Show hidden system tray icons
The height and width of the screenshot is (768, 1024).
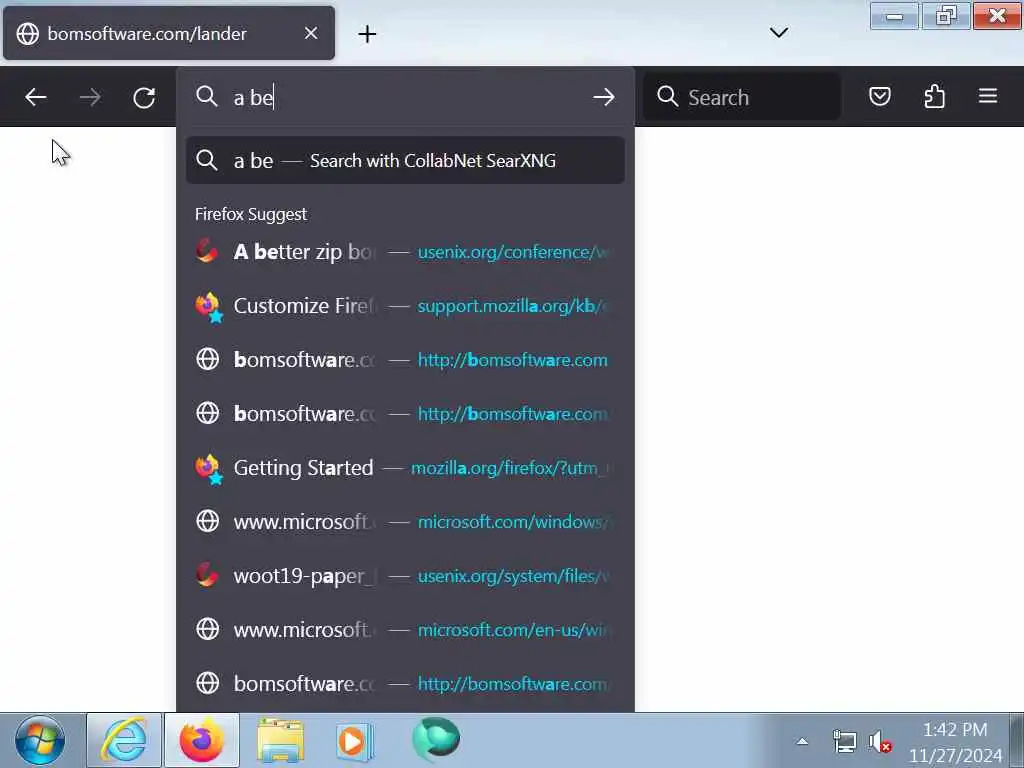tap(802, 742)
